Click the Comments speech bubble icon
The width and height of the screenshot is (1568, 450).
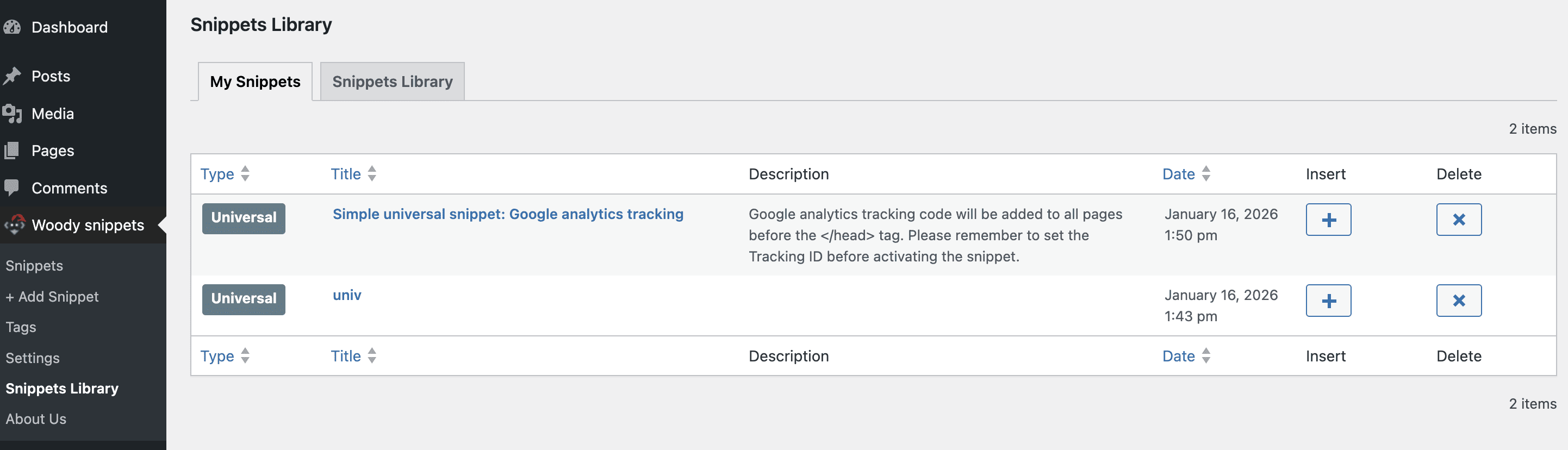[12, 188]
